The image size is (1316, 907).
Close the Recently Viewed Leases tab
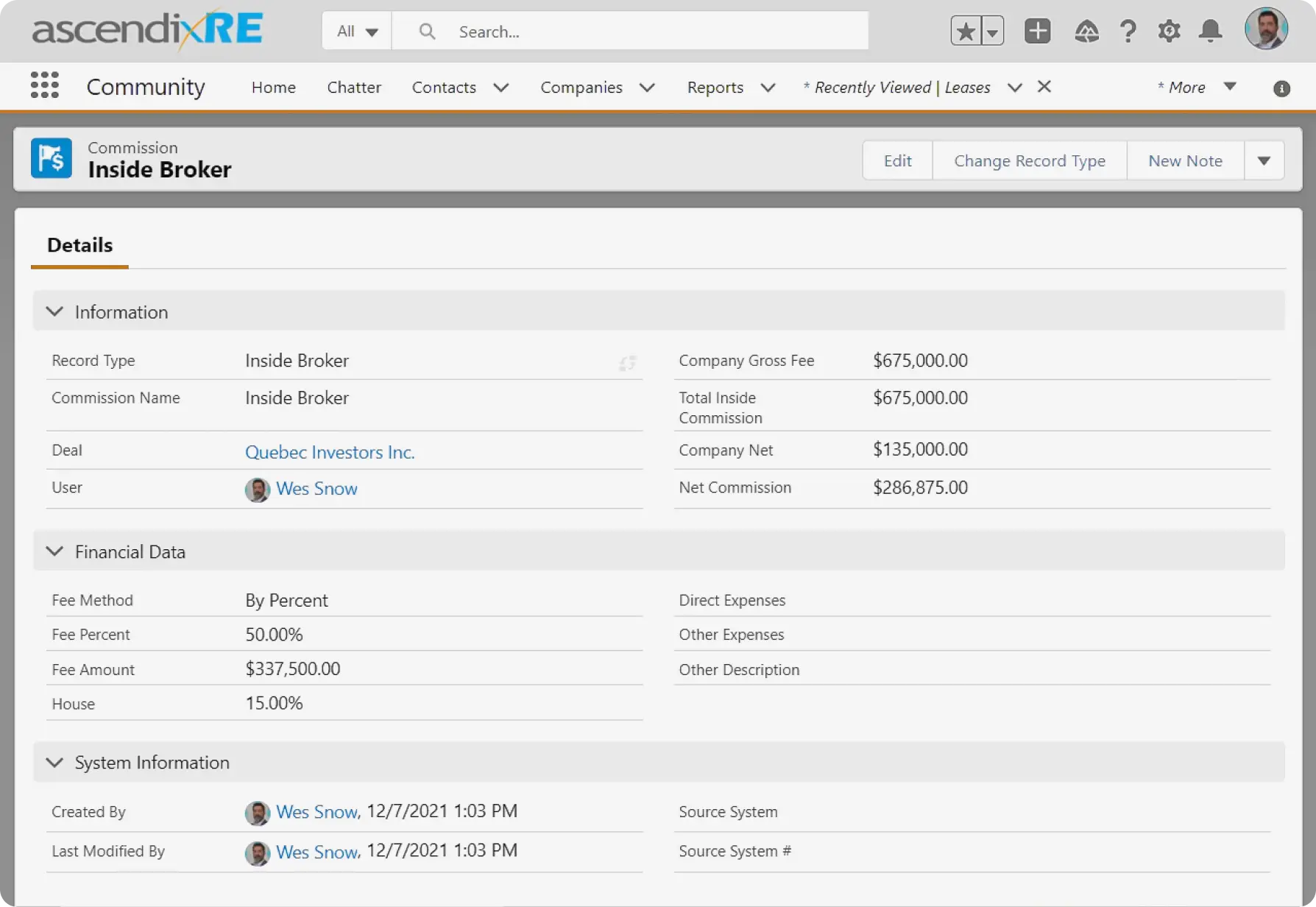pyautogui.click(x=1044, y=86)
